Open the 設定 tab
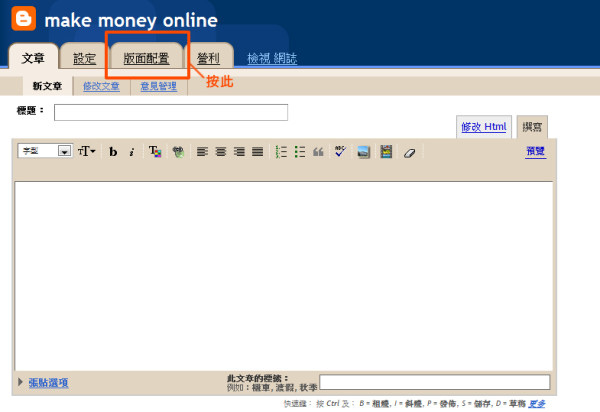600x412 pixels. pos(84,59)
